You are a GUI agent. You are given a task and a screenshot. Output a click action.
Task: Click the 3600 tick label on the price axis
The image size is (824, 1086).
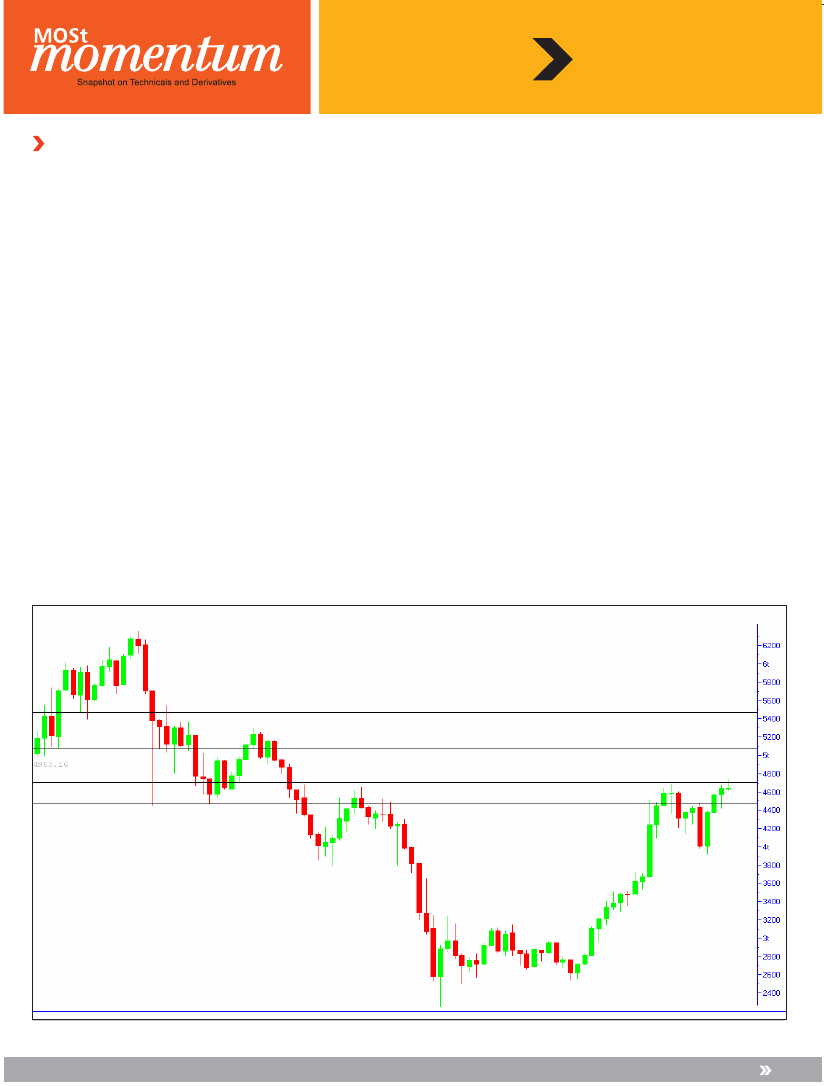770,884
